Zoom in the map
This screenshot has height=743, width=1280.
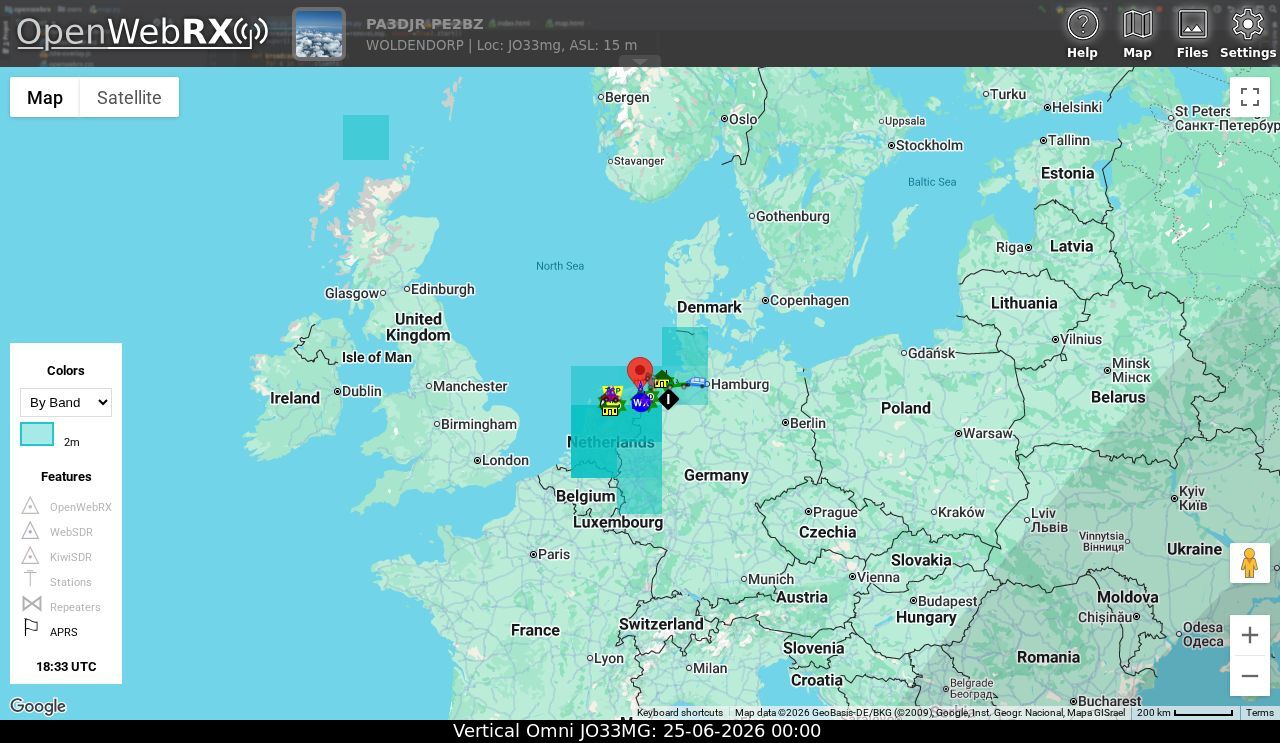[x=1249, y=635]
